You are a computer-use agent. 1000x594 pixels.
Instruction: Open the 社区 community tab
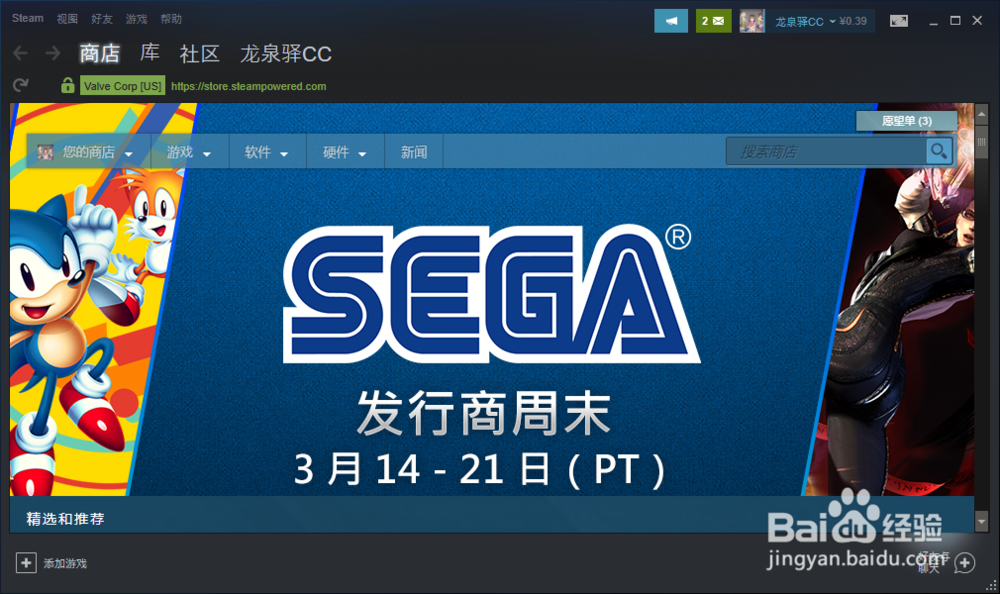200,54
